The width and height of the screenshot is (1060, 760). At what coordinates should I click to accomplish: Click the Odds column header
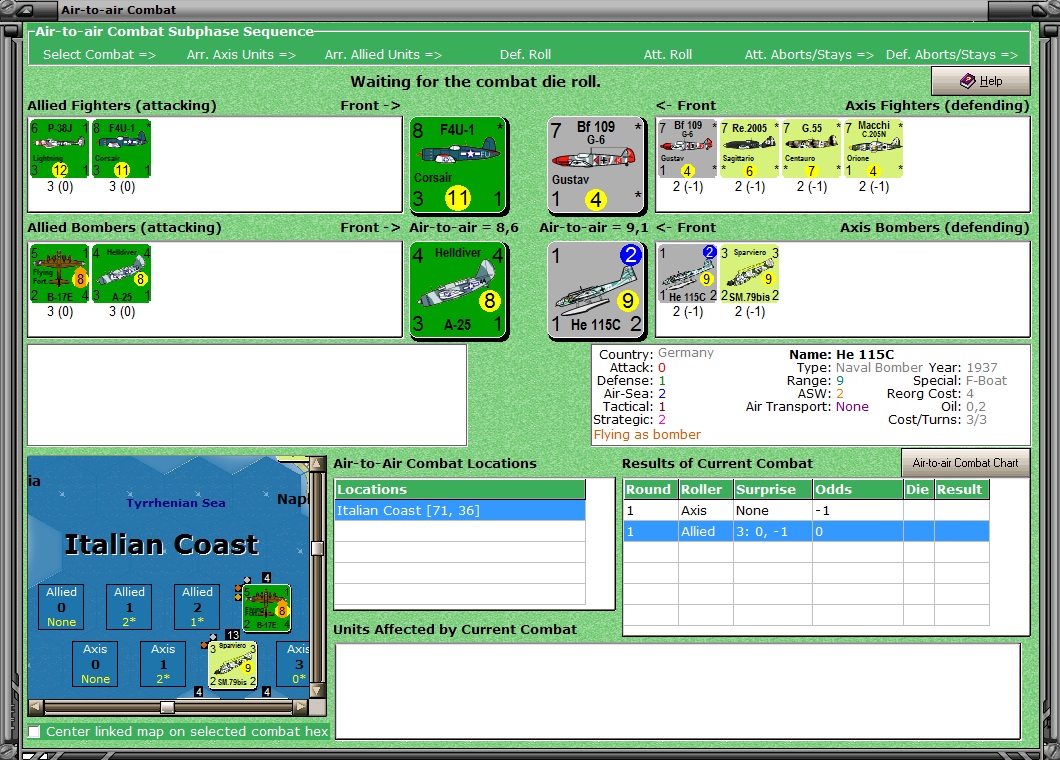[857, 490]
